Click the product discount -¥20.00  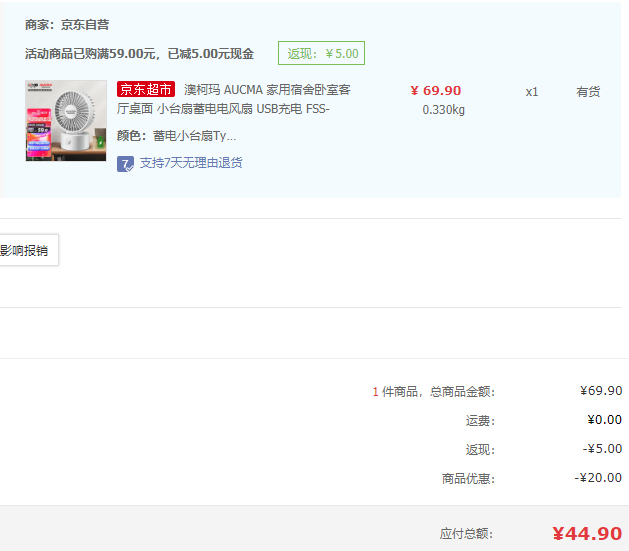pyautogui.click(x=598, y=478)
